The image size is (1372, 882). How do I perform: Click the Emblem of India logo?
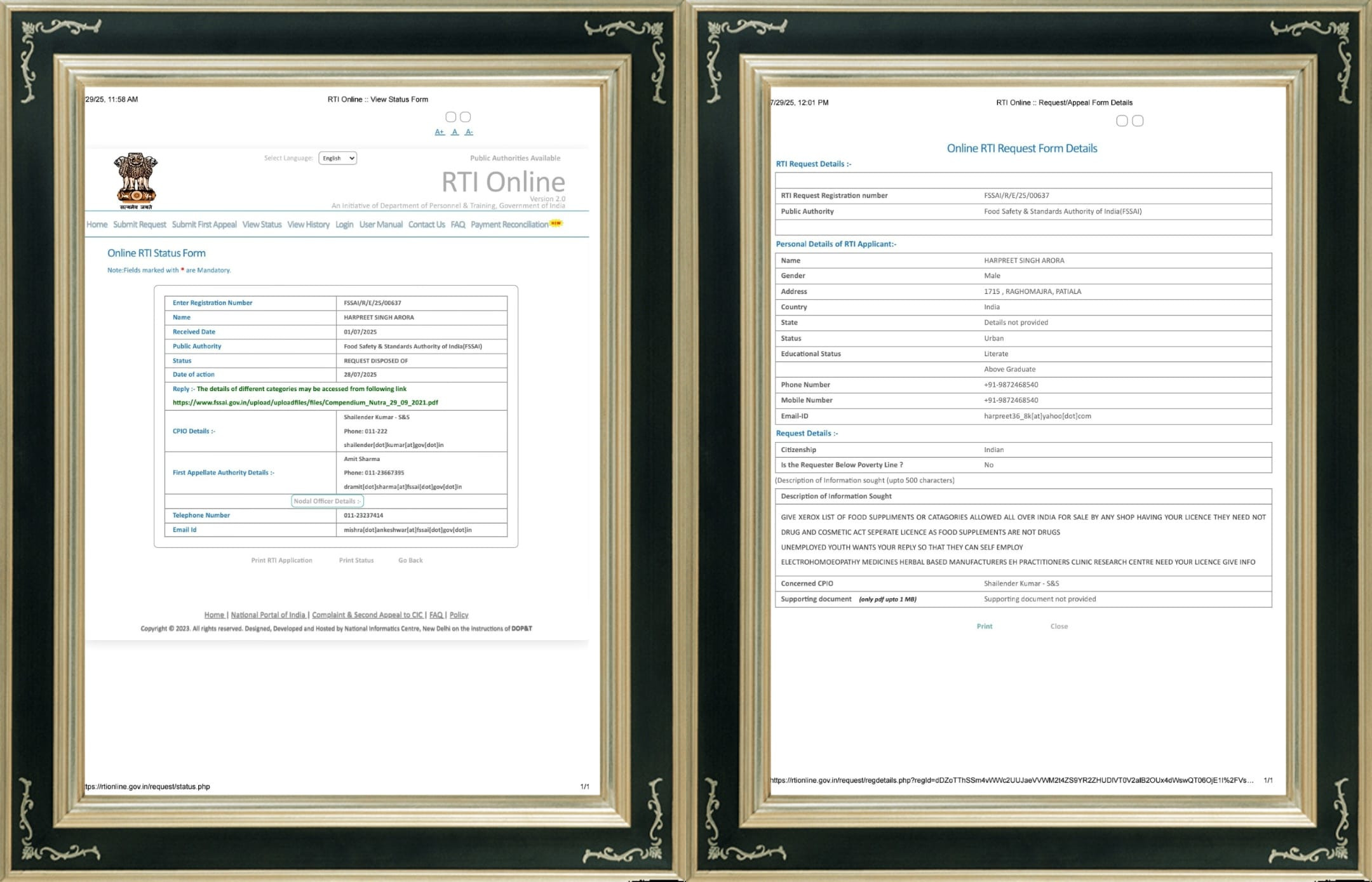coord(136,181)
